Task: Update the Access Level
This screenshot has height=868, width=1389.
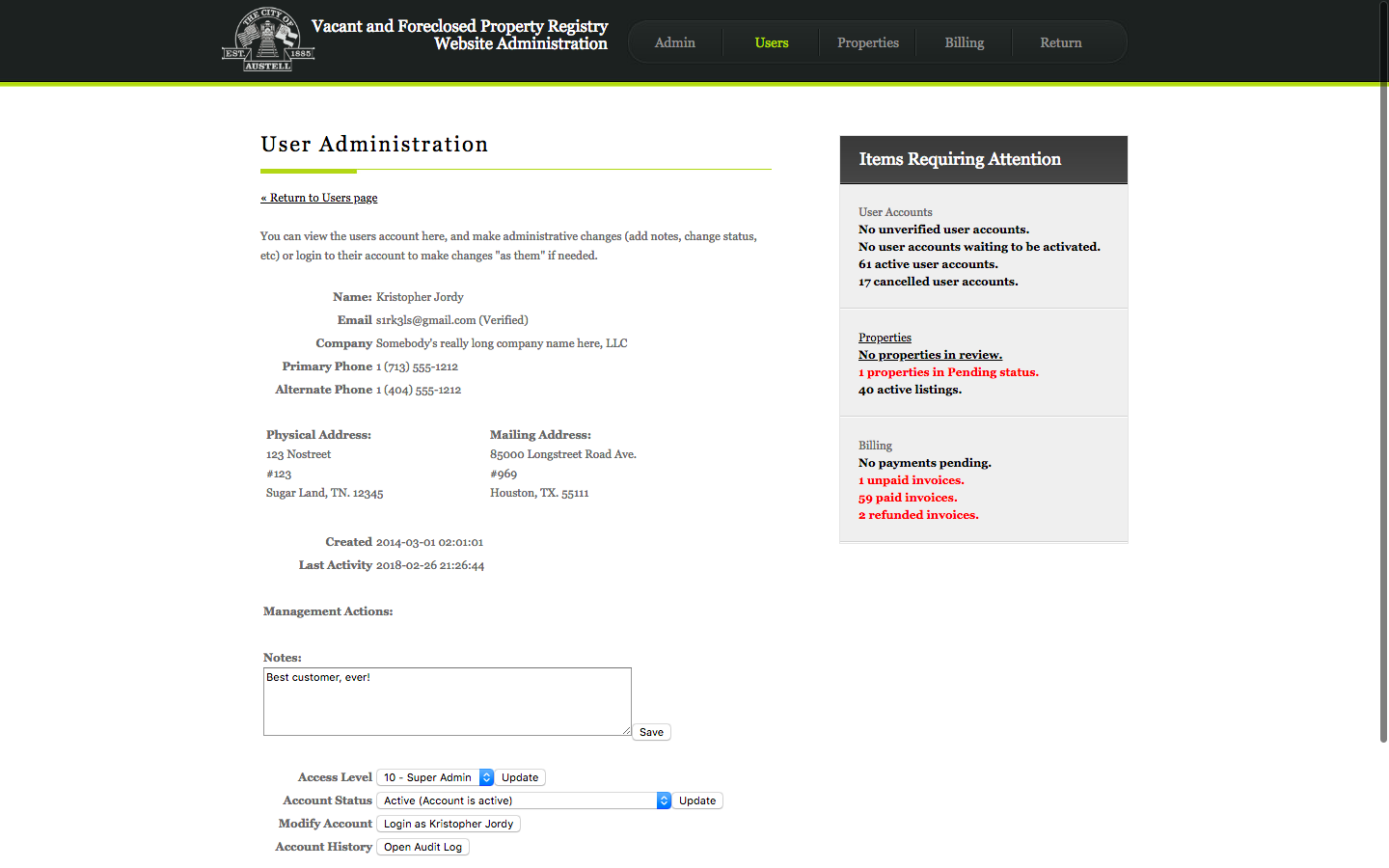Action: coord(520,777)
